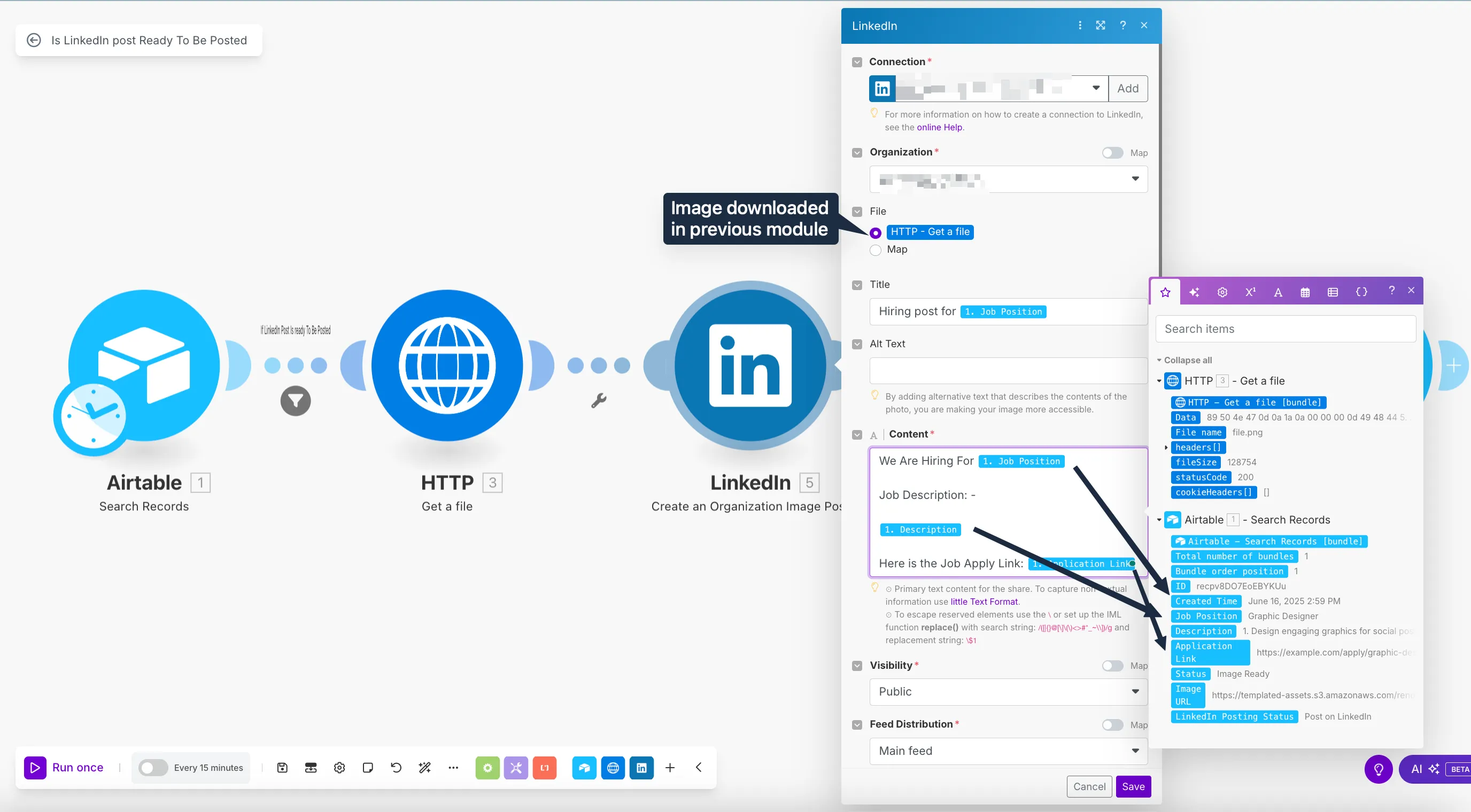
Task: Switch to custom variables braces tab
Action: tap(1361, 292)
